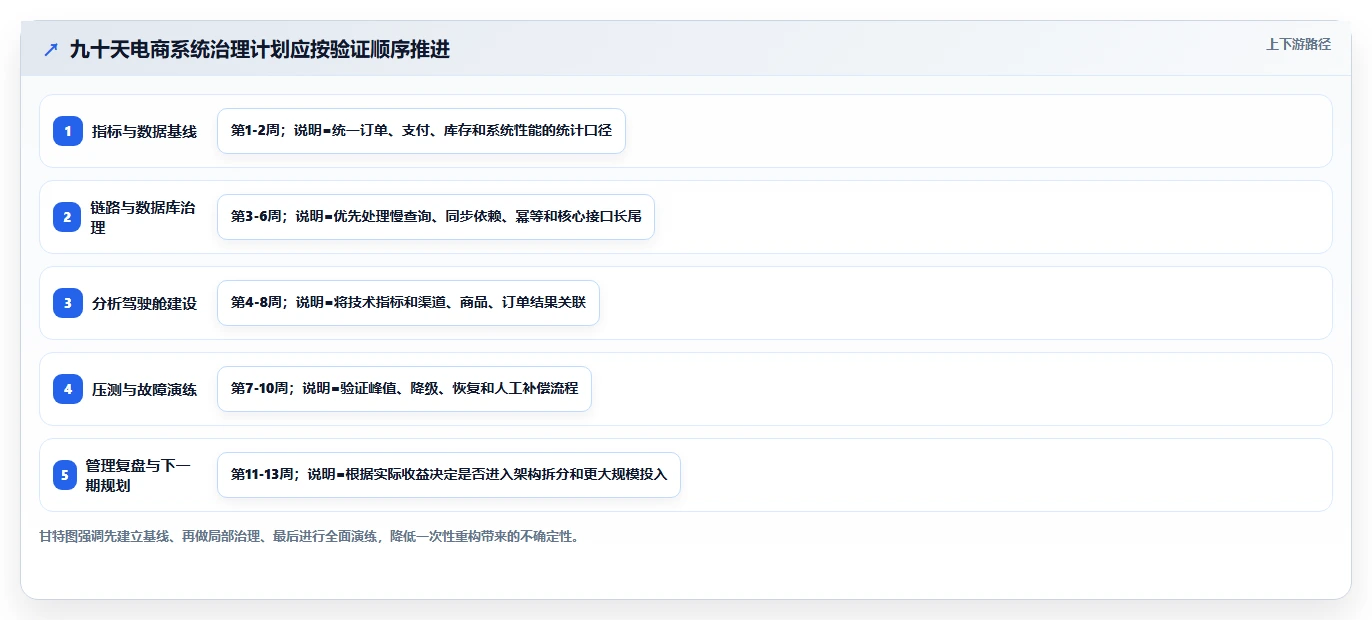Click the 链路与数据库治理 step label
This screenshot has height=620, width=1372.
[143, 217]
